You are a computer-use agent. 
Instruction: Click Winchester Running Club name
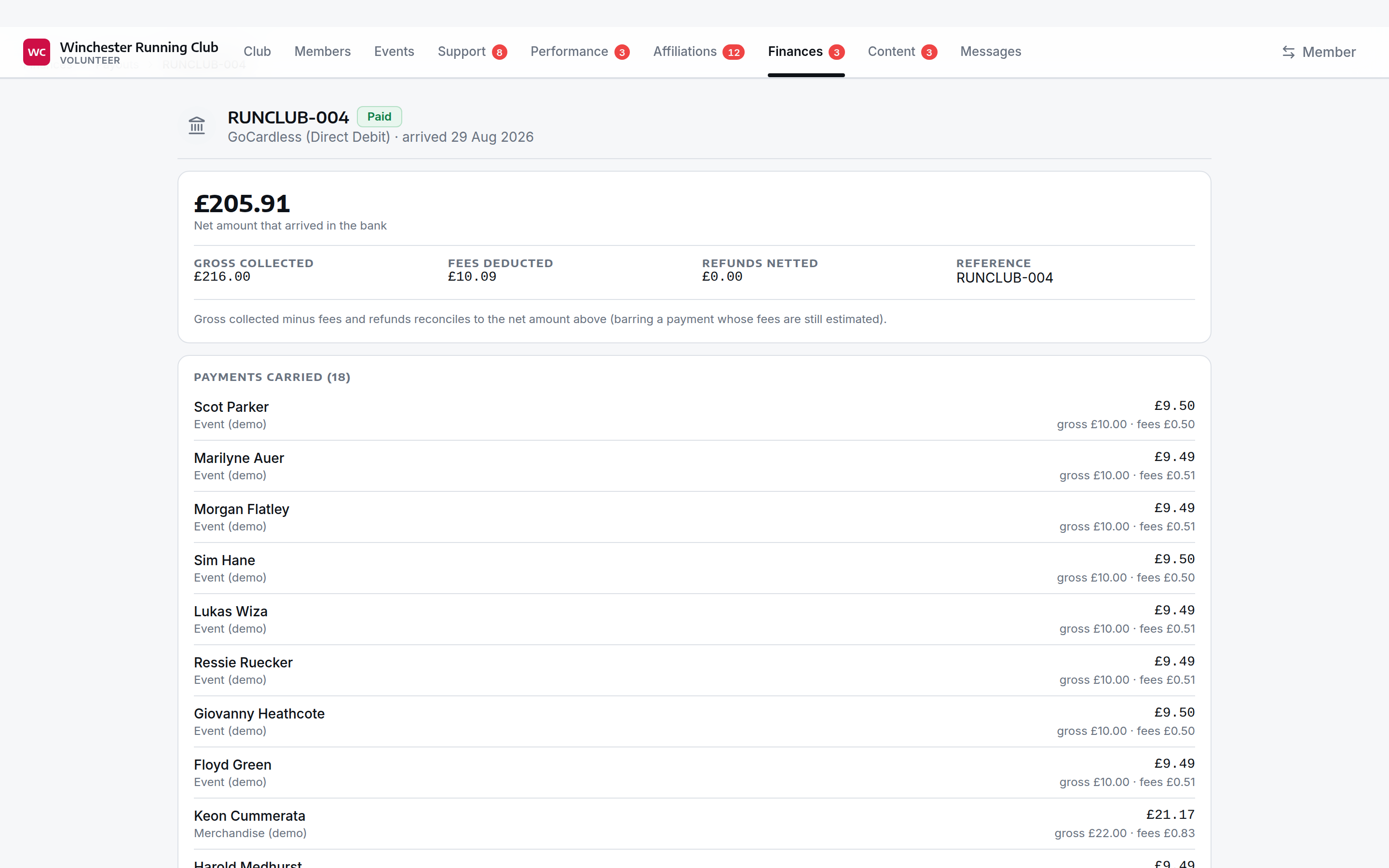point(139,47)
